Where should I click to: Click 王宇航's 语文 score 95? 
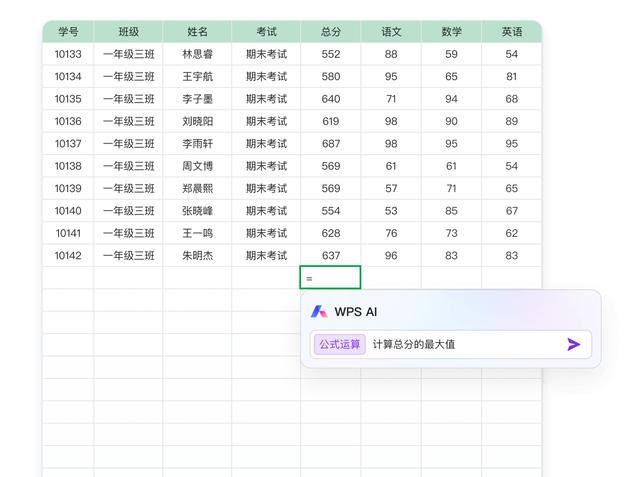click(391, 77)
